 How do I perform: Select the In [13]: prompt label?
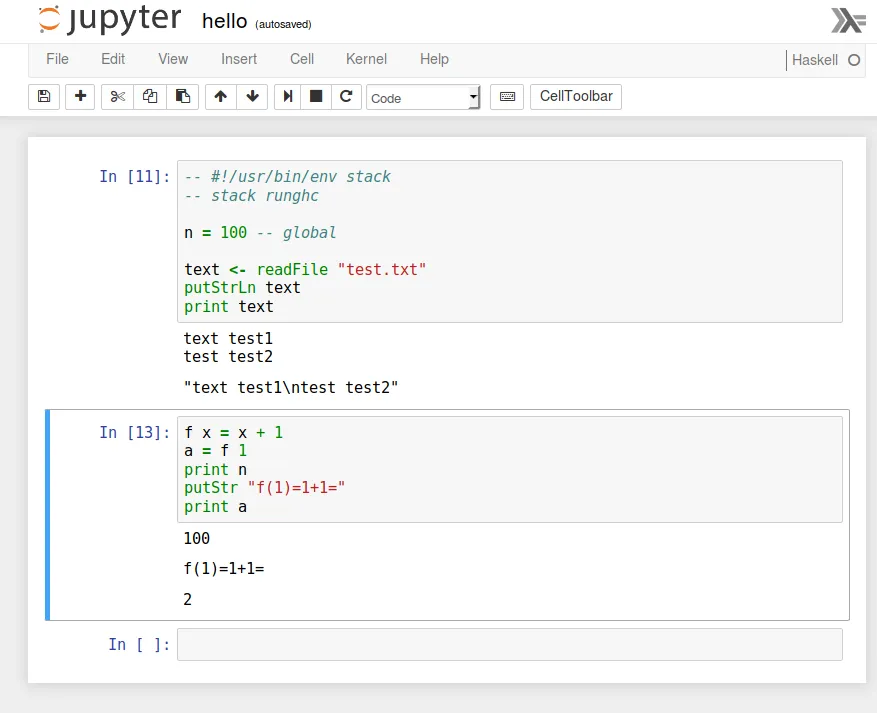(135, 432)
